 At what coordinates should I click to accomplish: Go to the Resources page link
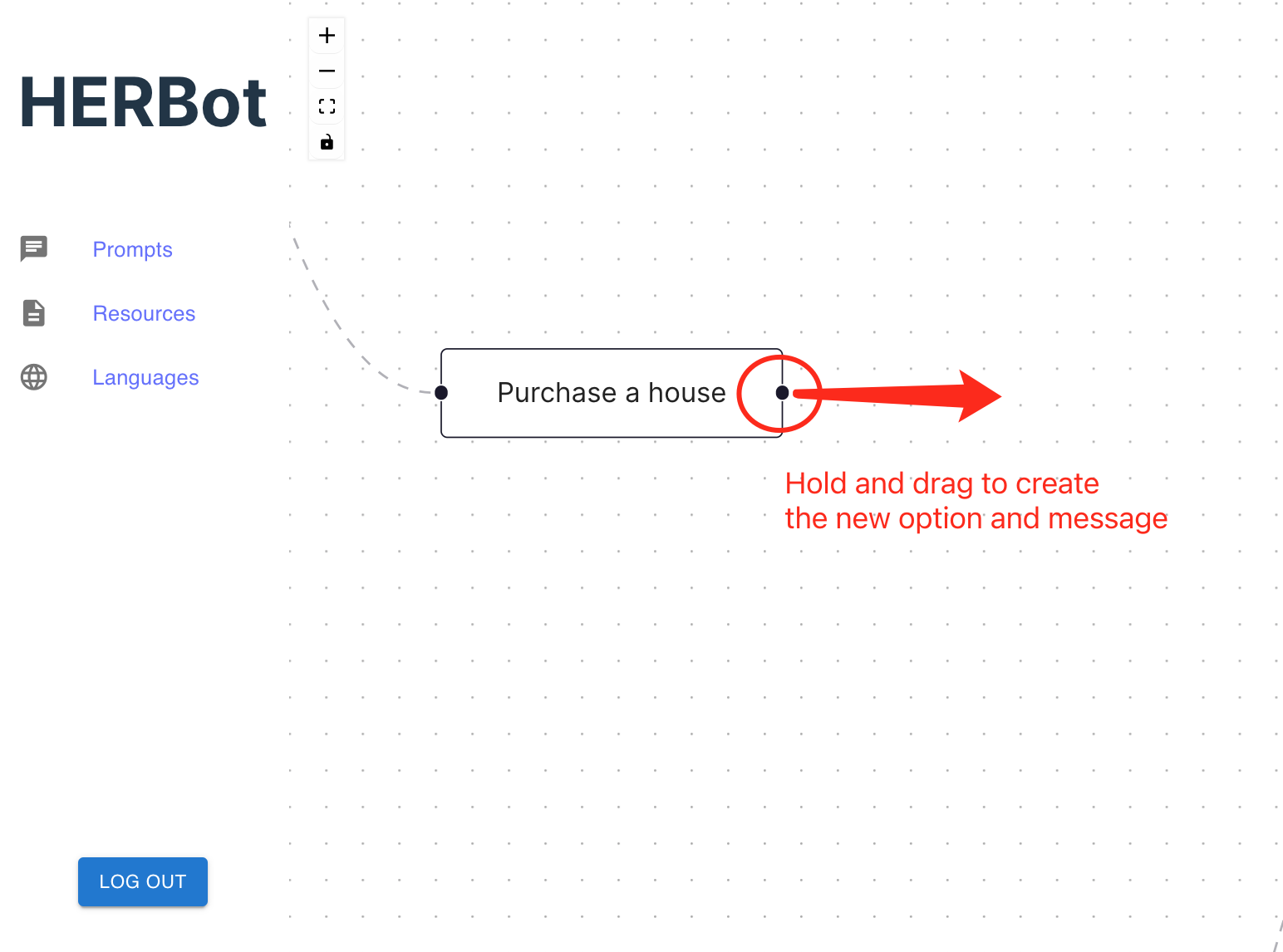(x=144, y=313)
